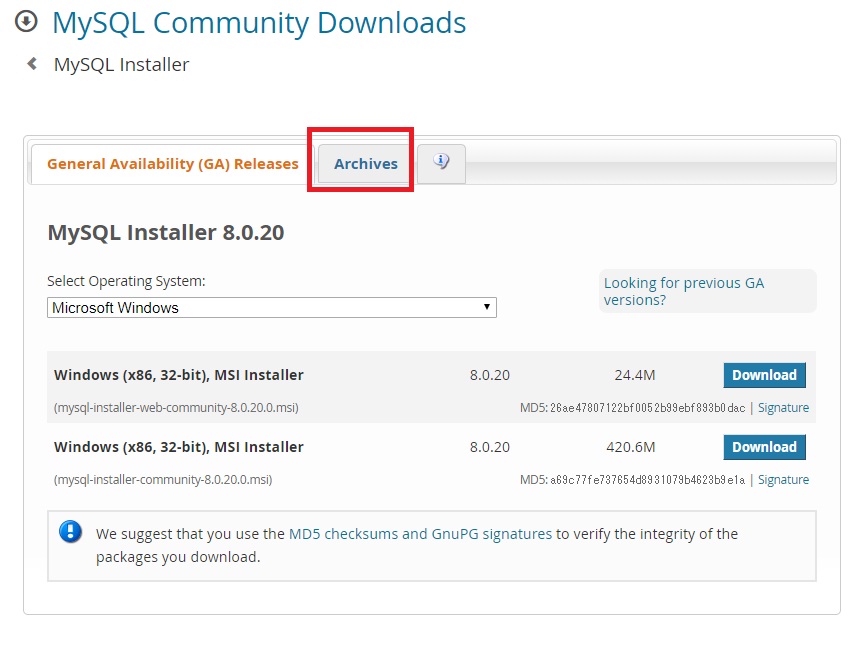This screenshot has height=653, width=865.
Task: Click the MySQL Installer breadcrumb text
Action: click(121, 65)
